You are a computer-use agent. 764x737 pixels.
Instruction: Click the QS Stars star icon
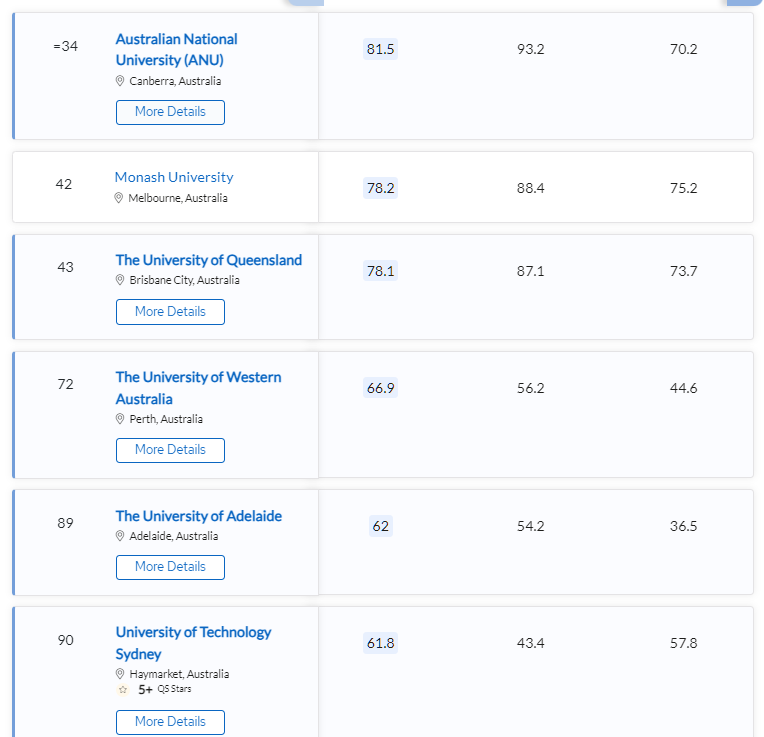tap(123, 689)
